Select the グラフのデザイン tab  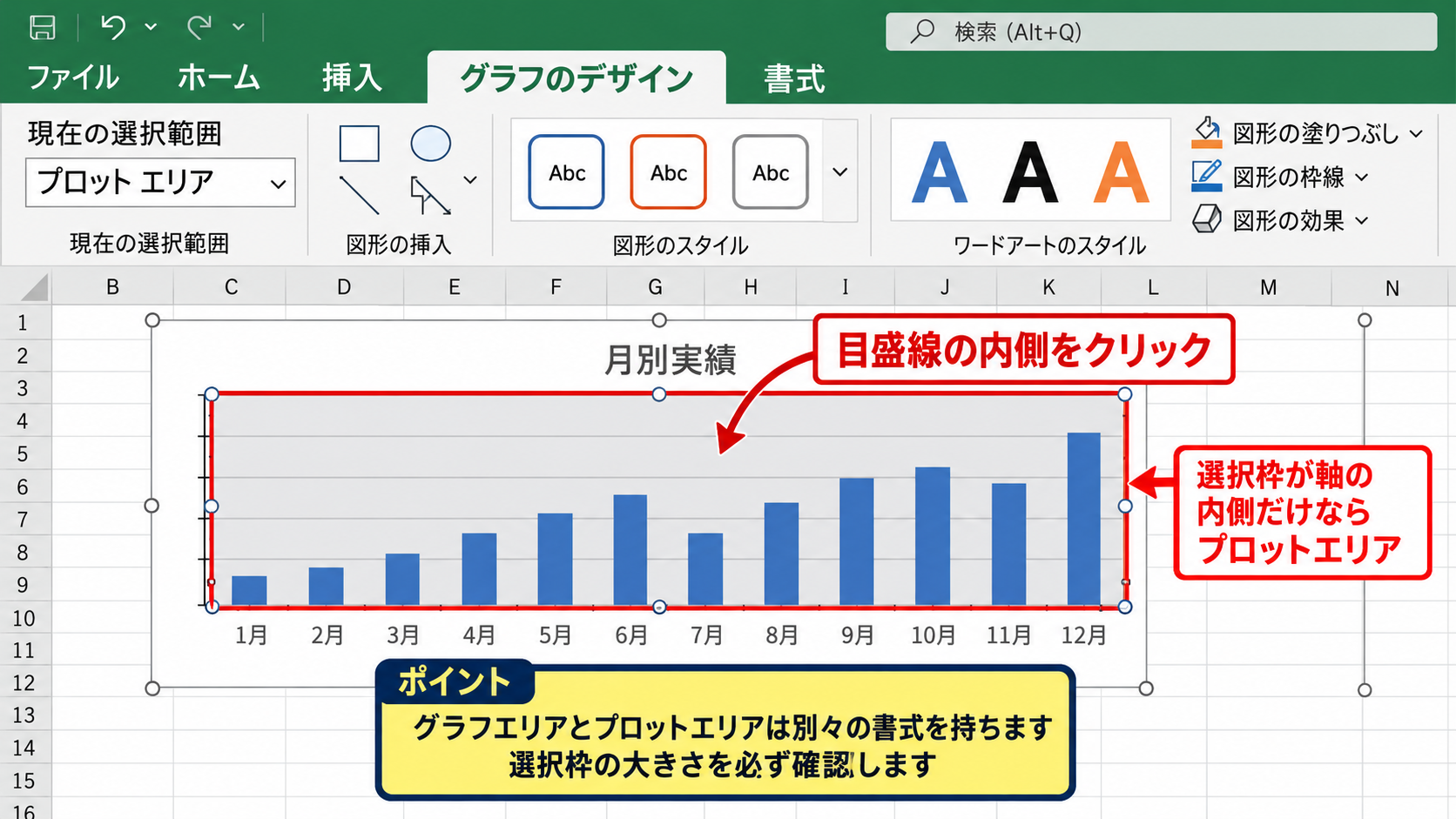point(576,78)
